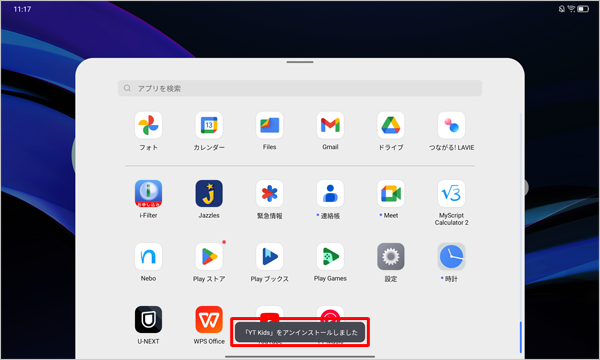Open the Gmail app
600x360 pixels.
(330, 125)
